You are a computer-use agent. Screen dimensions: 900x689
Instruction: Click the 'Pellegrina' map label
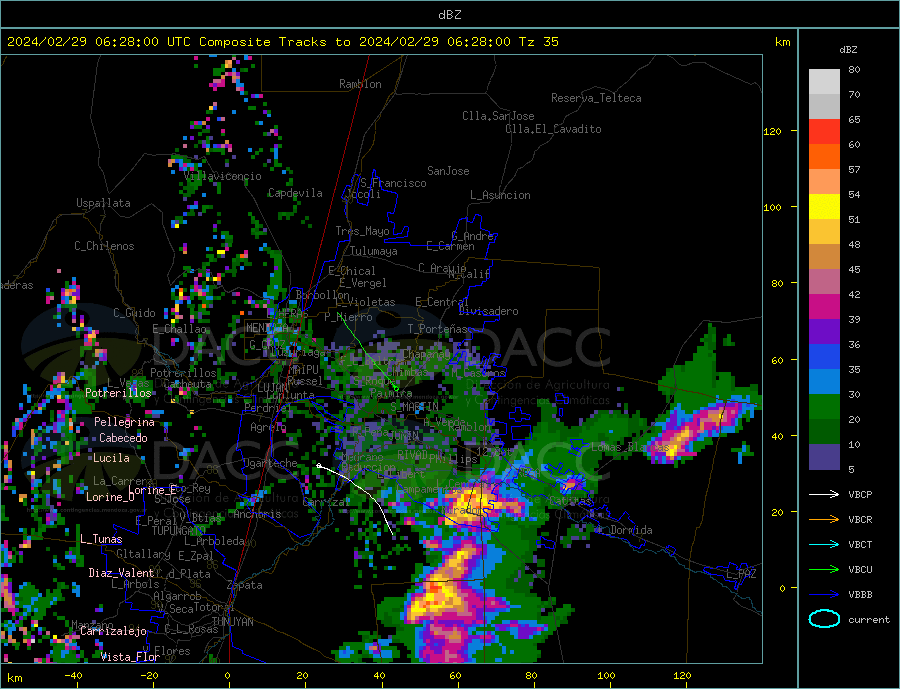(x=125, y=422)
